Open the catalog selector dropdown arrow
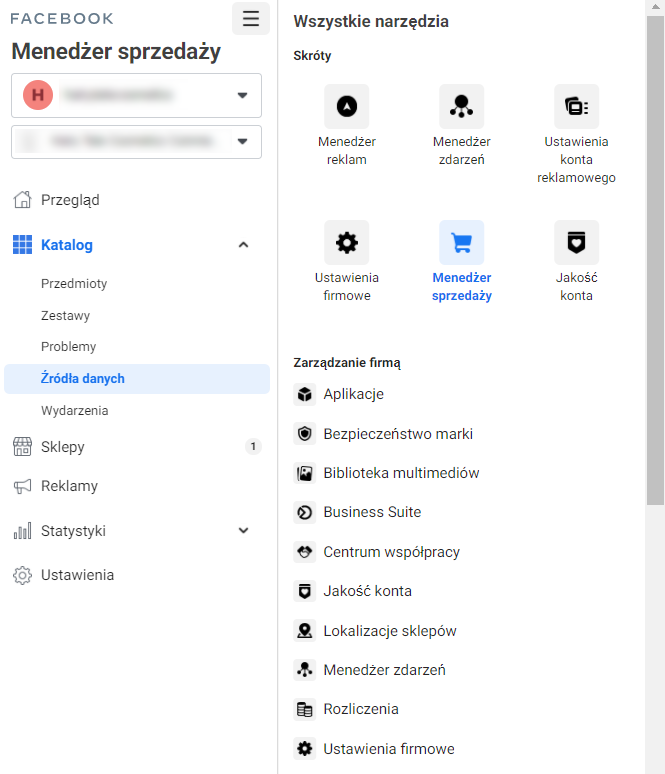Image resolution: width=665 pixels, height=774 pixels. (x=242, y=142)
